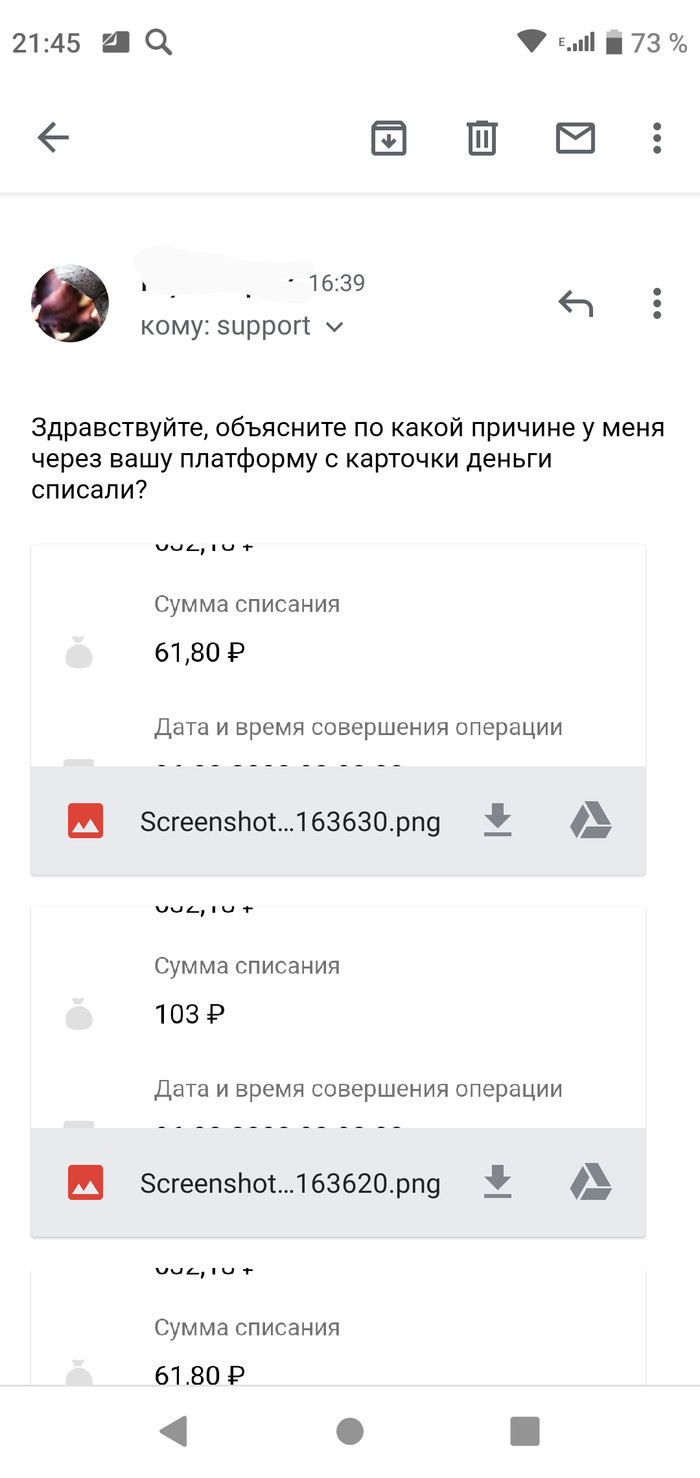Tap the sender's profile avatar
The image size is (700, 1478).
click(70, 303)
